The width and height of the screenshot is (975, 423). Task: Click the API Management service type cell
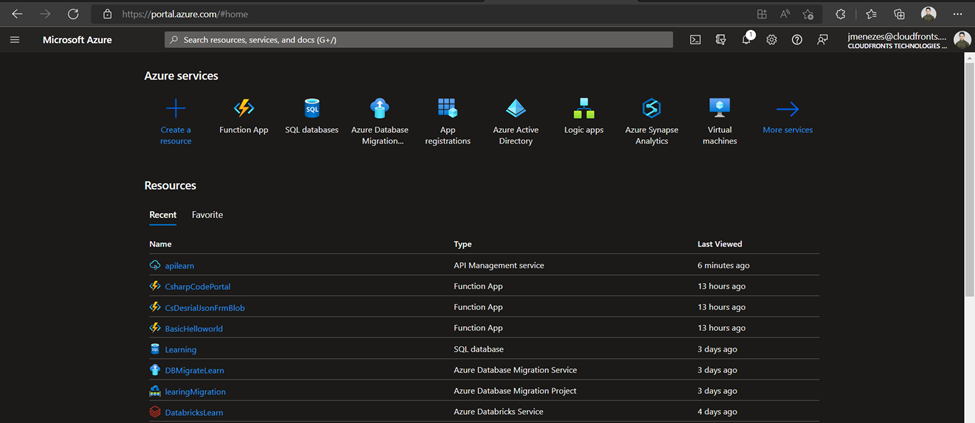click(x=499, y=265)
